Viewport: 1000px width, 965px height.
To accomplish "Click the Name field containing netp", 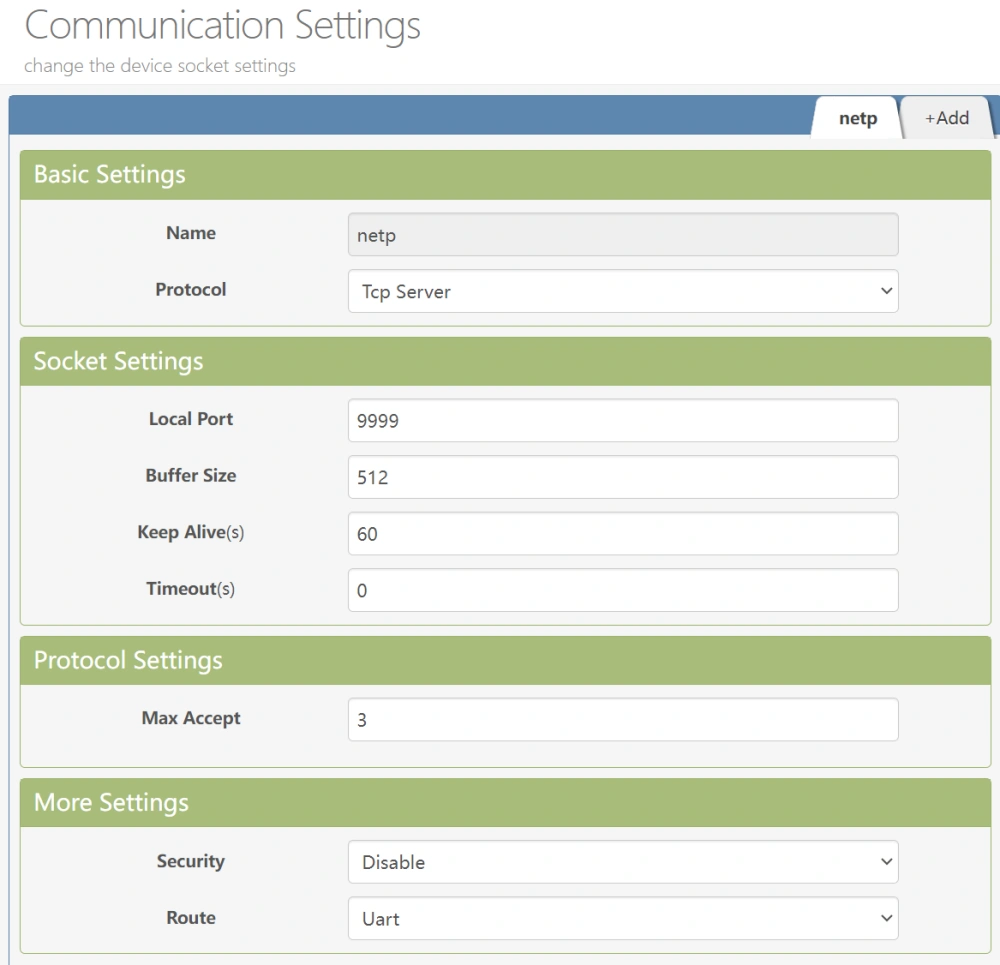I will pos(623,235).
